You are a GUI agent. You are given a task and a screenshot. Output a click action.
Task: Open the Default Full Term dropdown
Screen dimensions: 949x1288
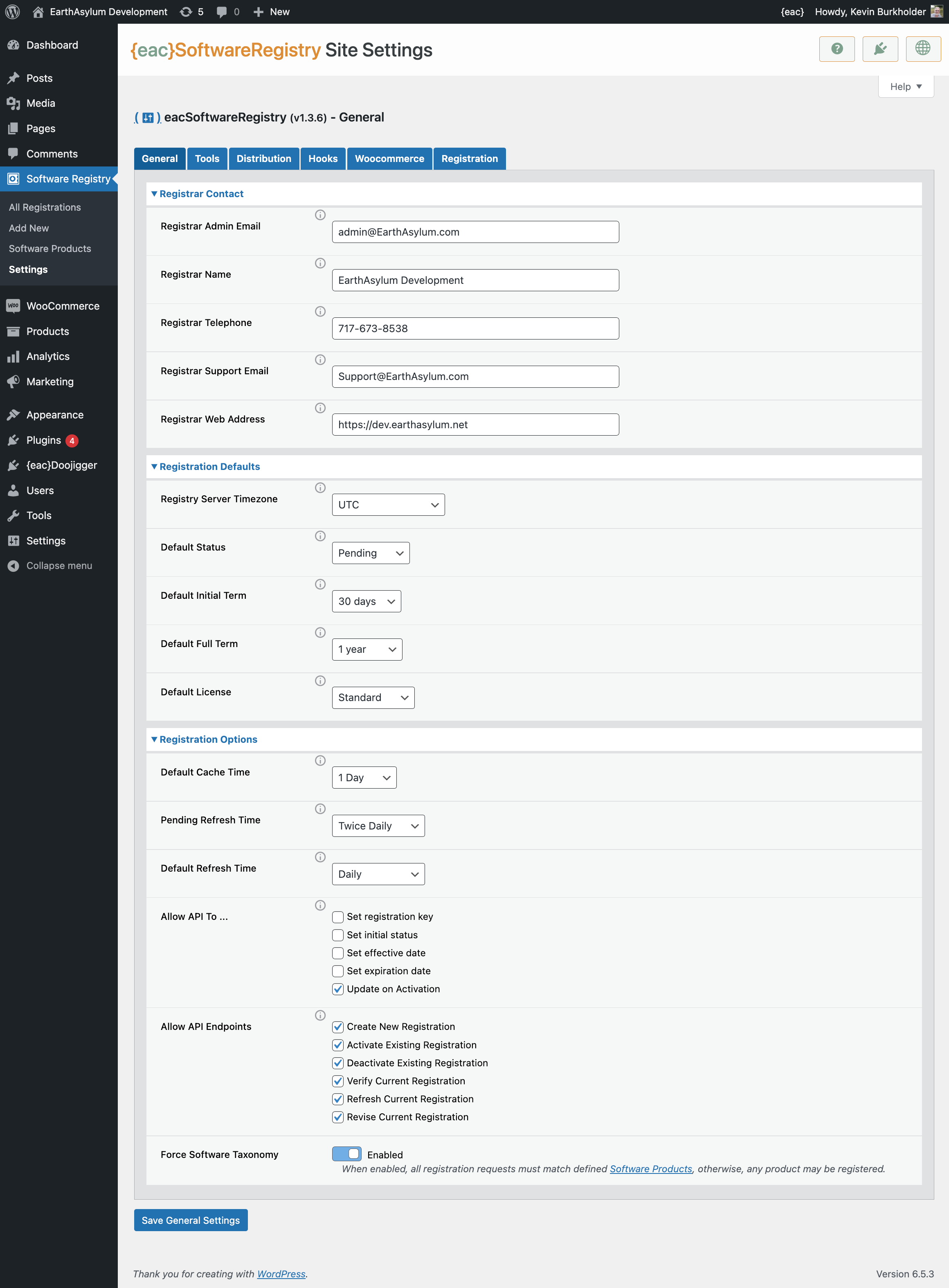[x=367, y=650]
